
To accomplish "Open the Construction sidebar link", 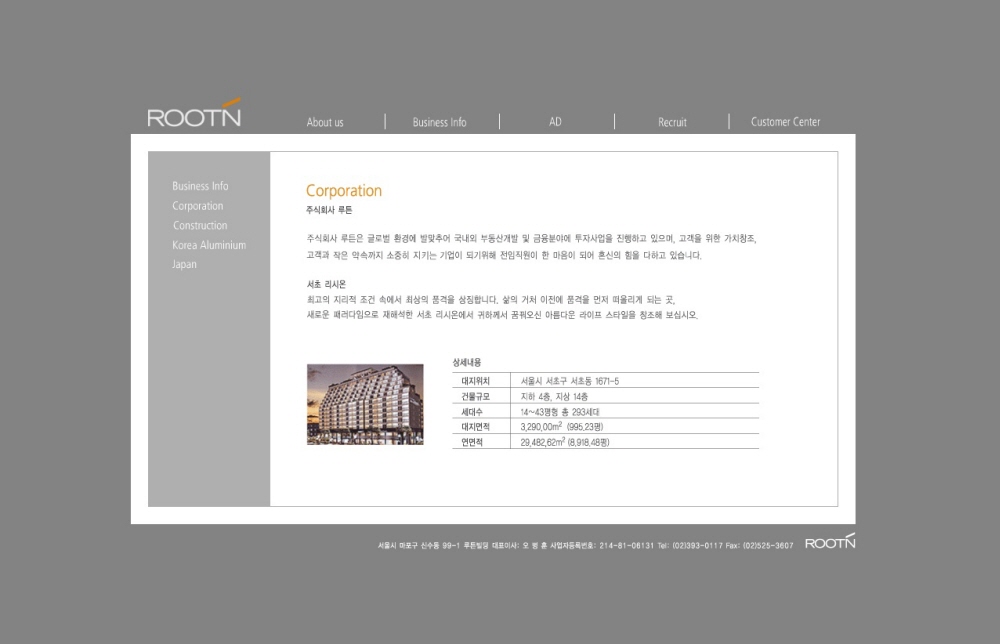I will pyautogui.click(x=200, y=226).
